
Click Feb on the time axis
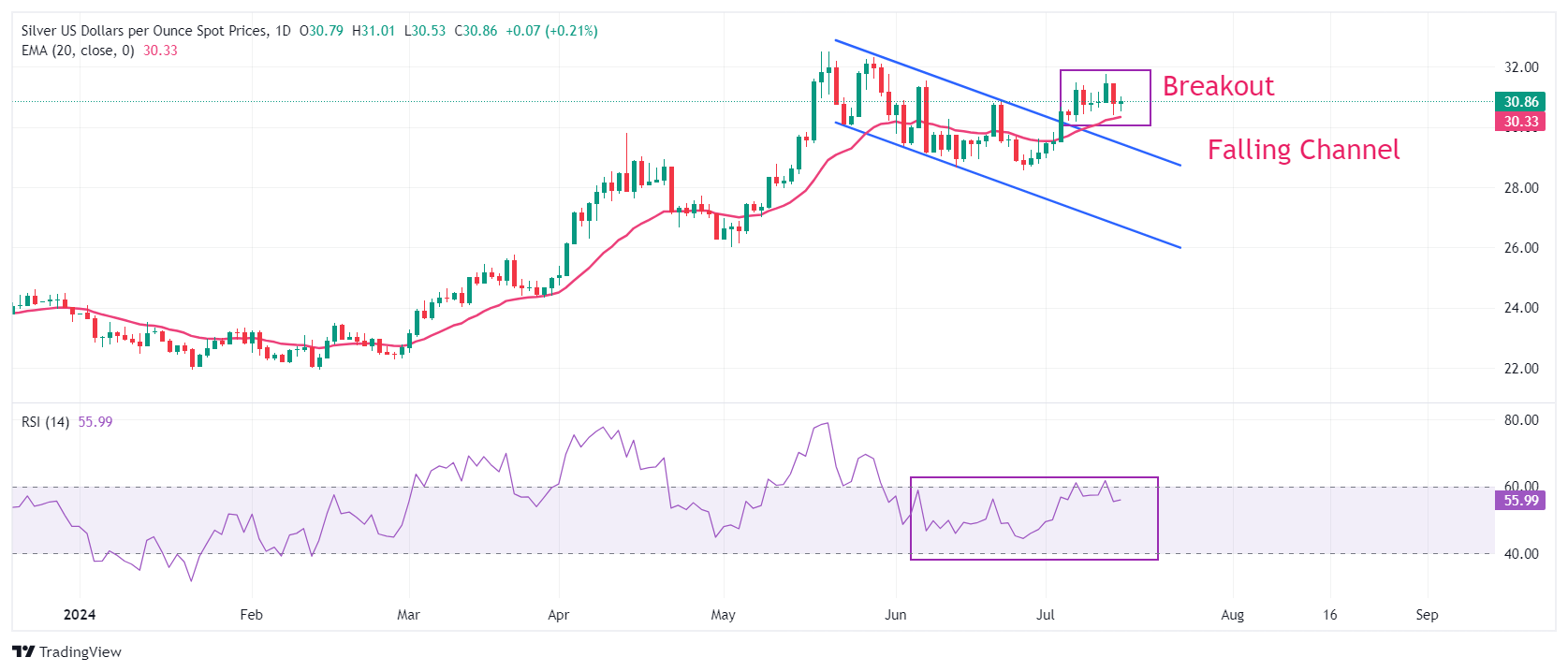tap(251, 615)
